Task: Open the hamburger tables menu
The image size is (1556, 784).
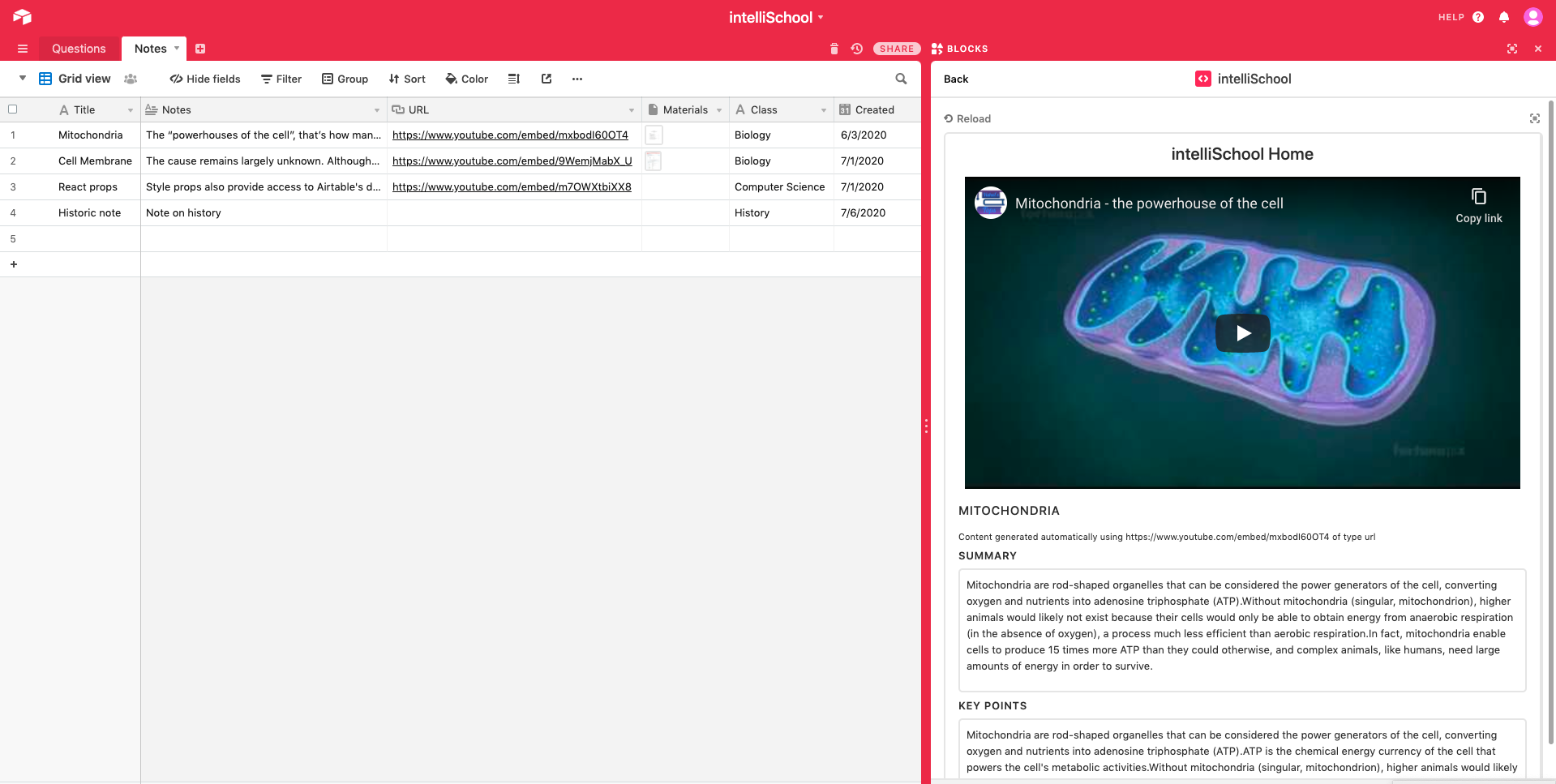Action: pyautogui.click(x=23, y=49)
